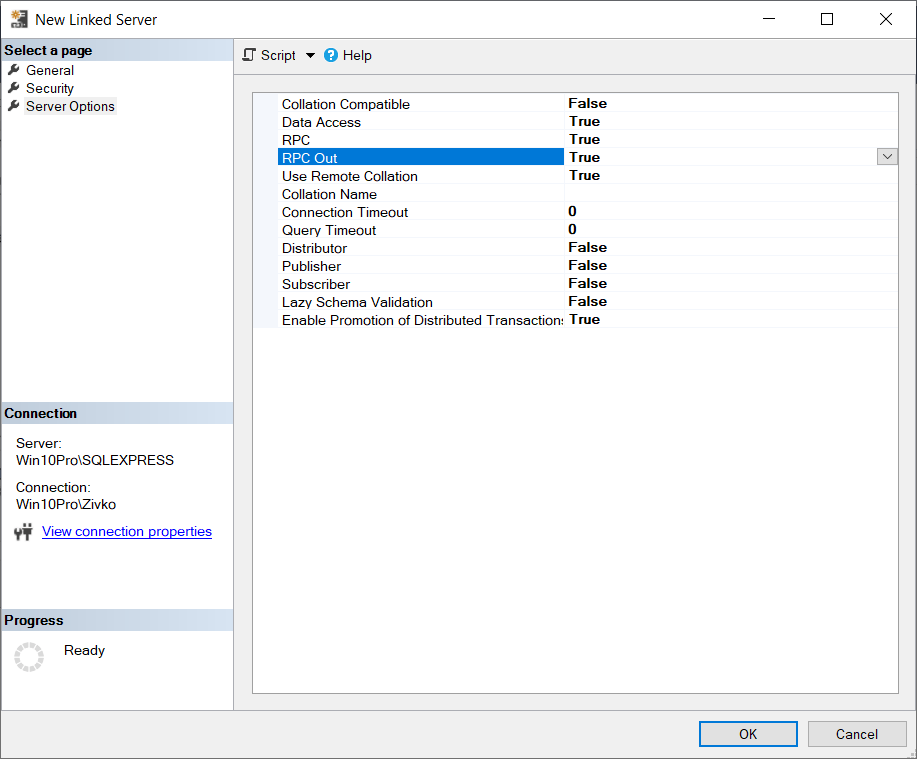Click the blue Help question mark icon
This screenshot has width=917, height=759.
tap(330, 55)
